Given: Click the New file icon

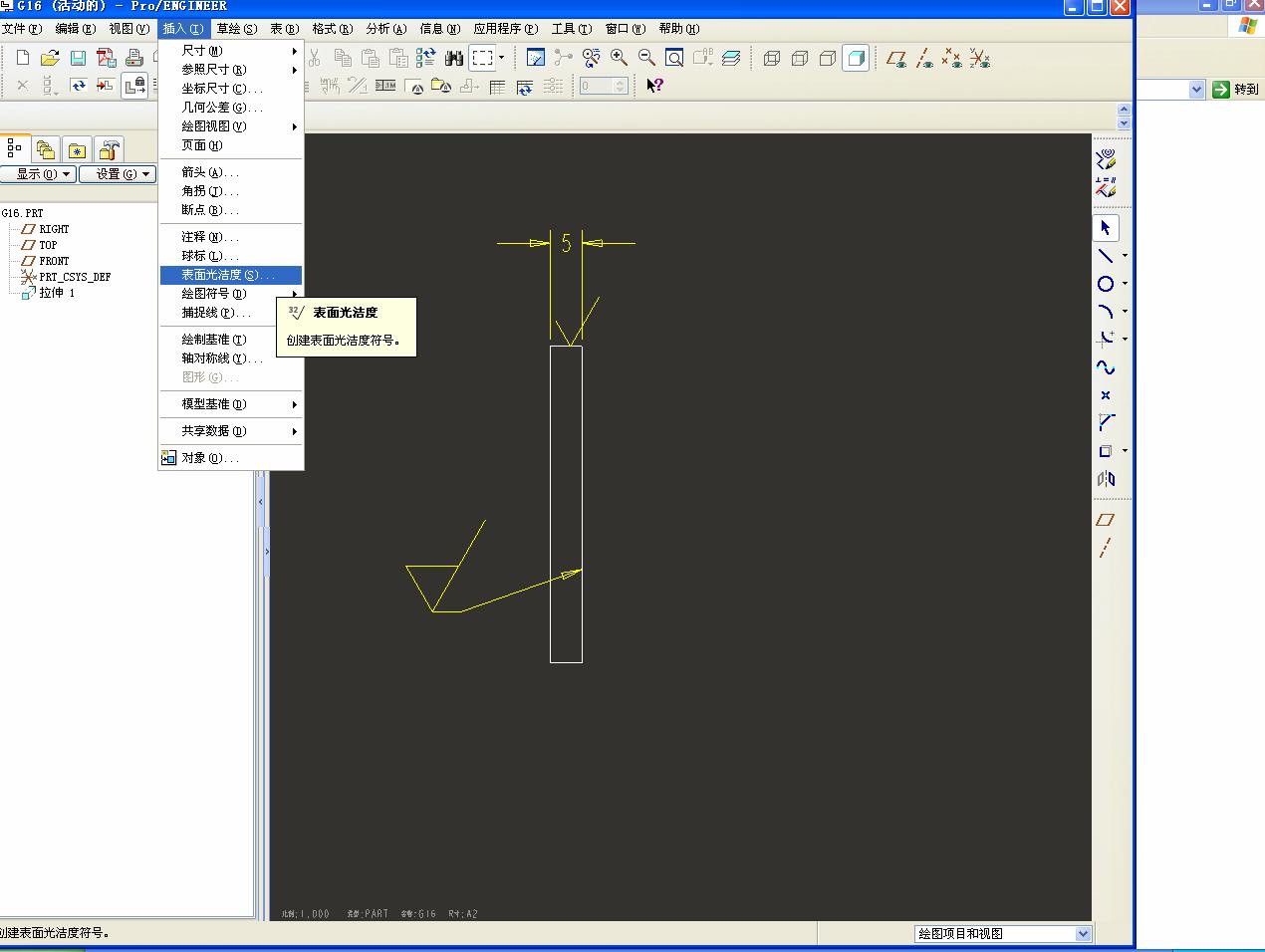Looking at the screenshot, I should (22, 59).
